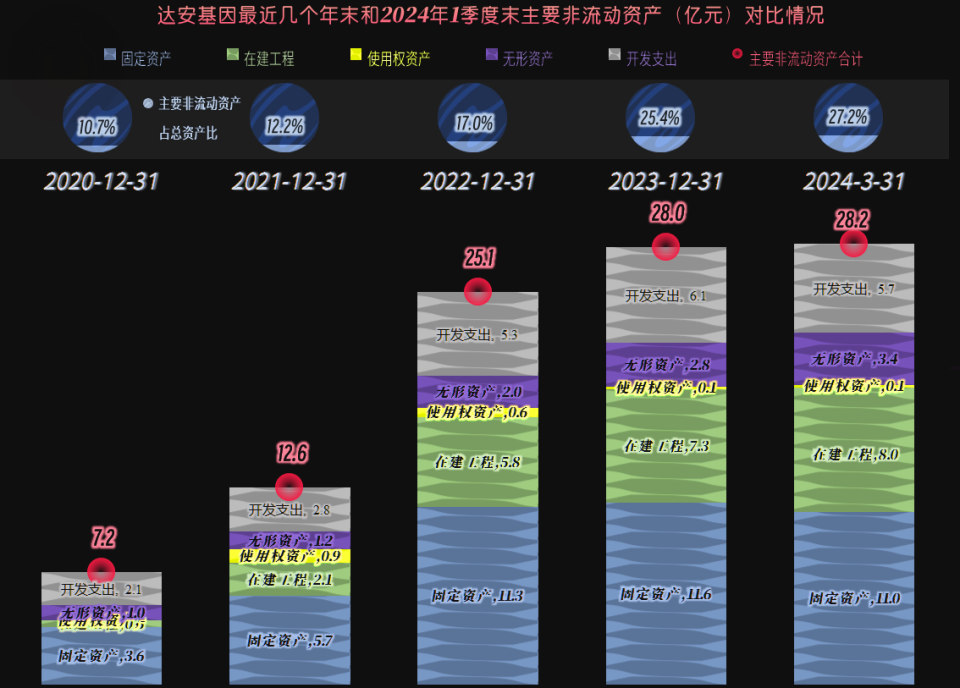Click the 在建工程 7.3 bar segment

tap(666, 446)
